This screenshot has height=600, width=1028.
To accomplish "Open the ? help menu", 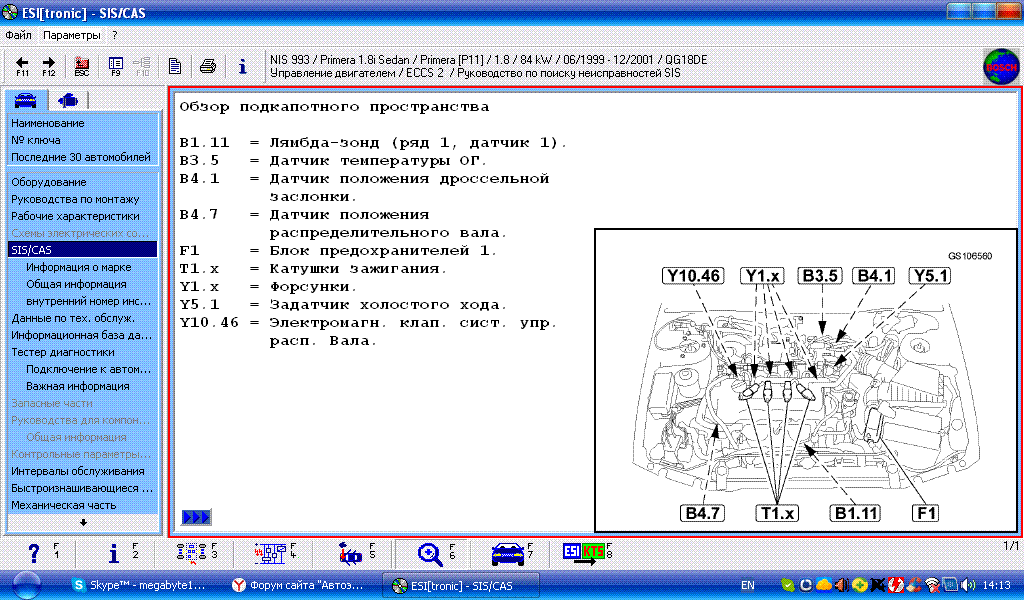I will 115,35.
